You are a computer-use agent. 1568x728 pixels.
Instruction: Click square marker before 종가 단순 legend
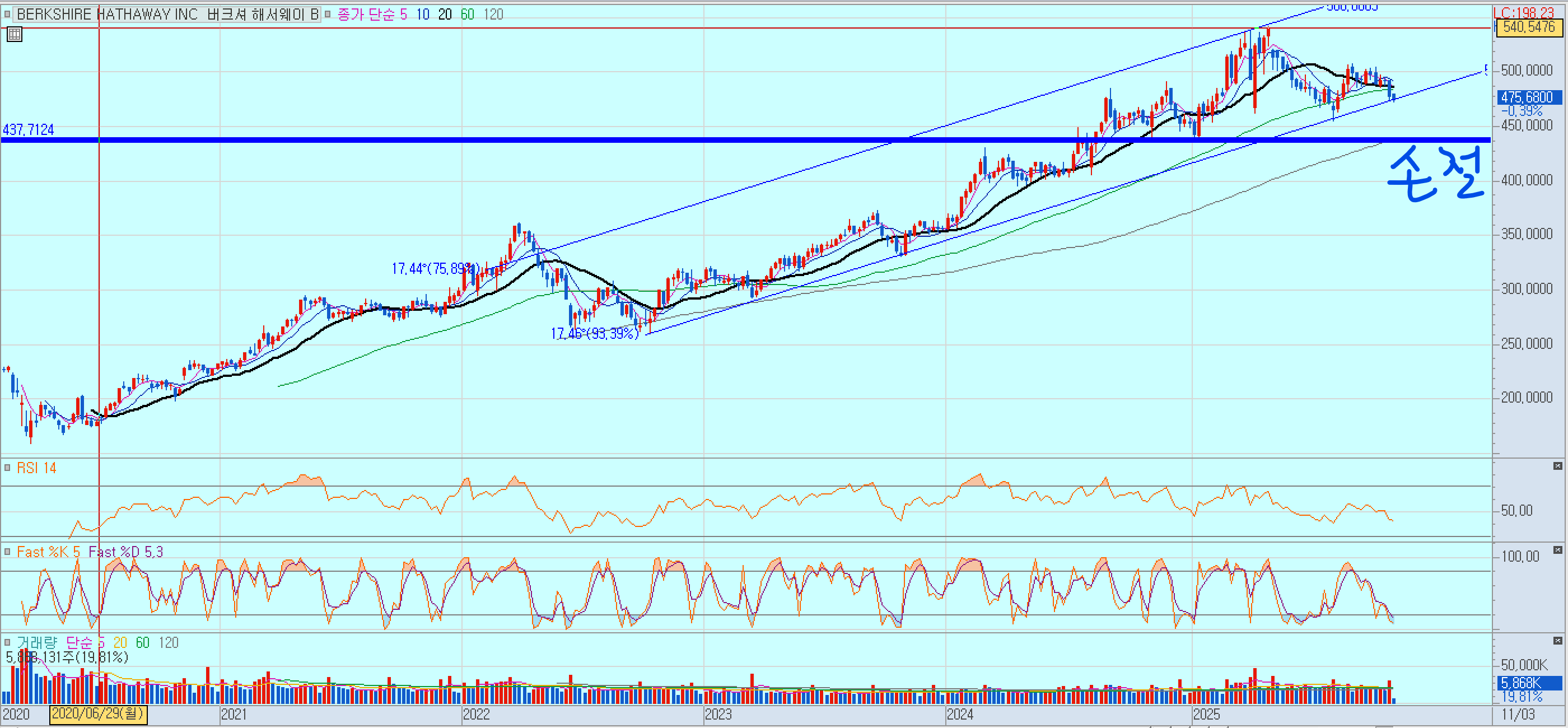328,14
